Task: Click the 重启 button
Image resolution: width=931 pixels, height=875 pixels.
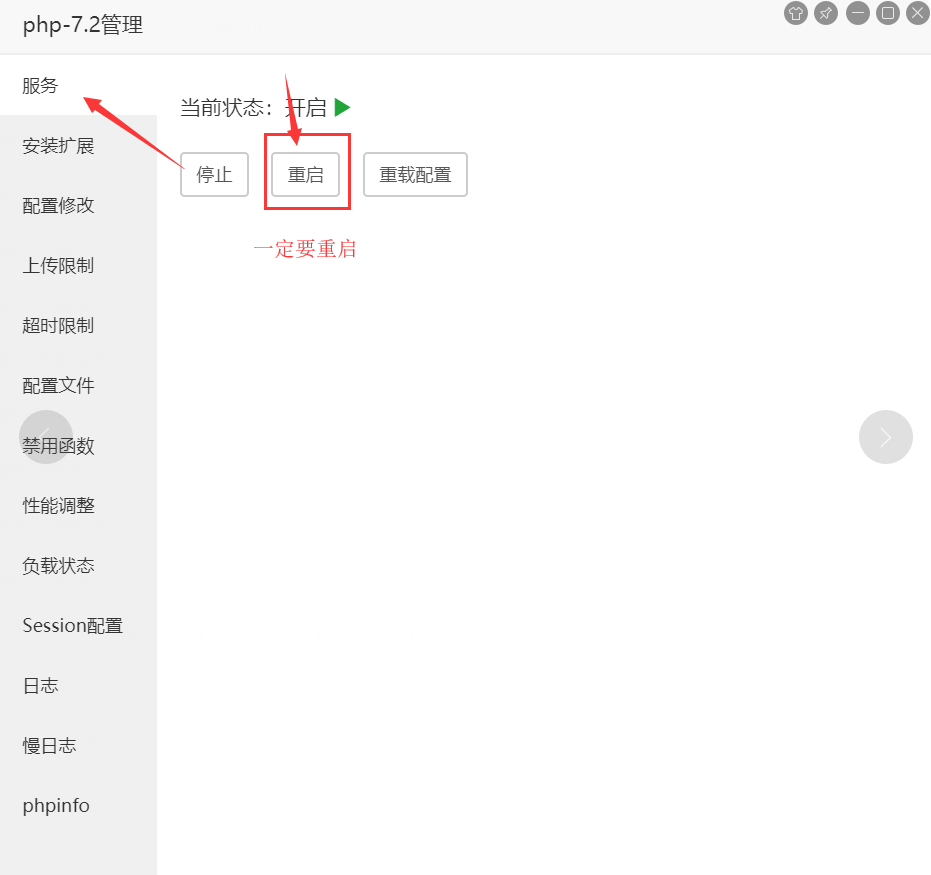Action: pyautogui.click(x=305, y=175)
